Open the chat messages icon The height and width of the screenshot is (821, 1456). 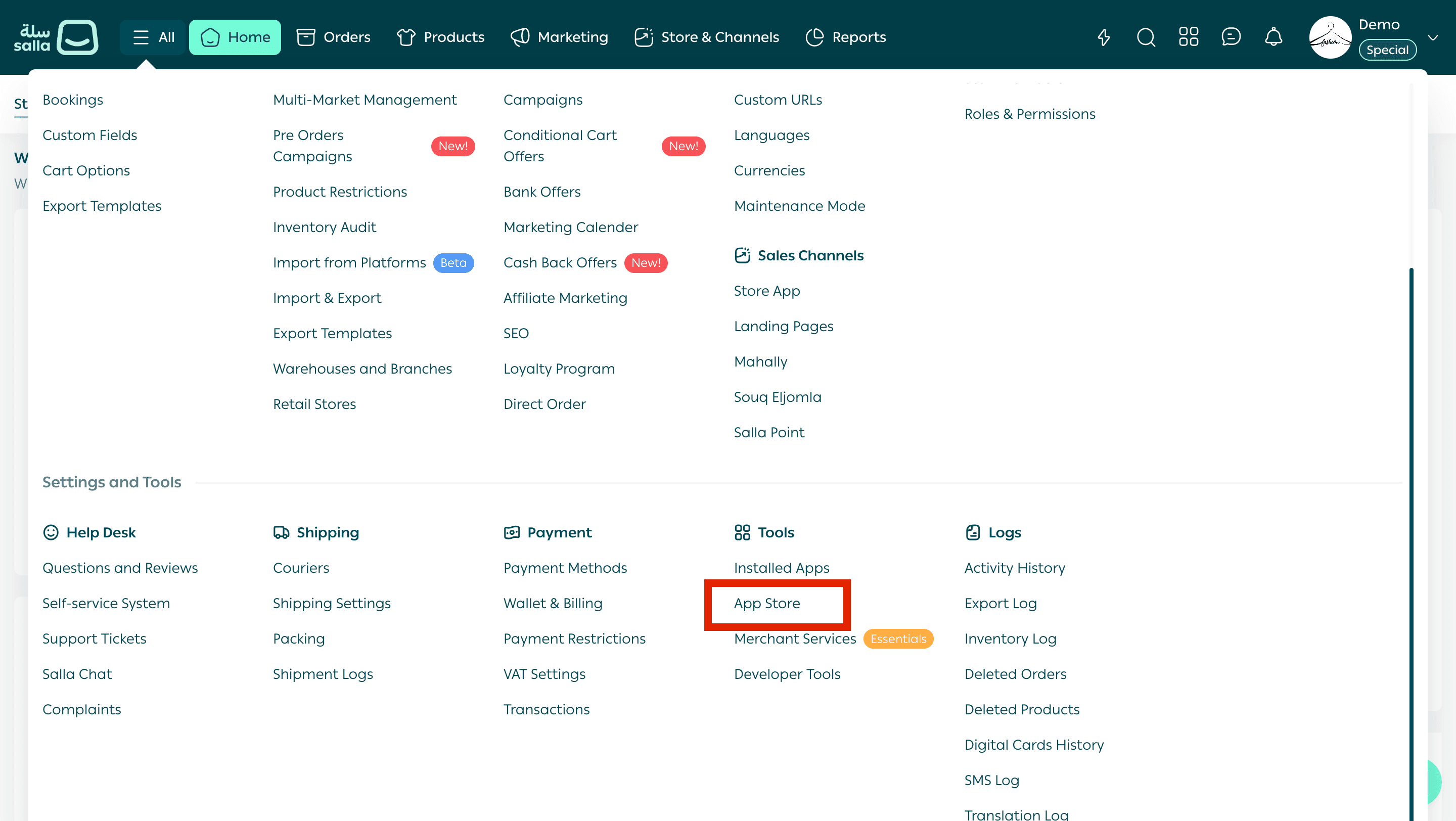(x=1231, y=37)
